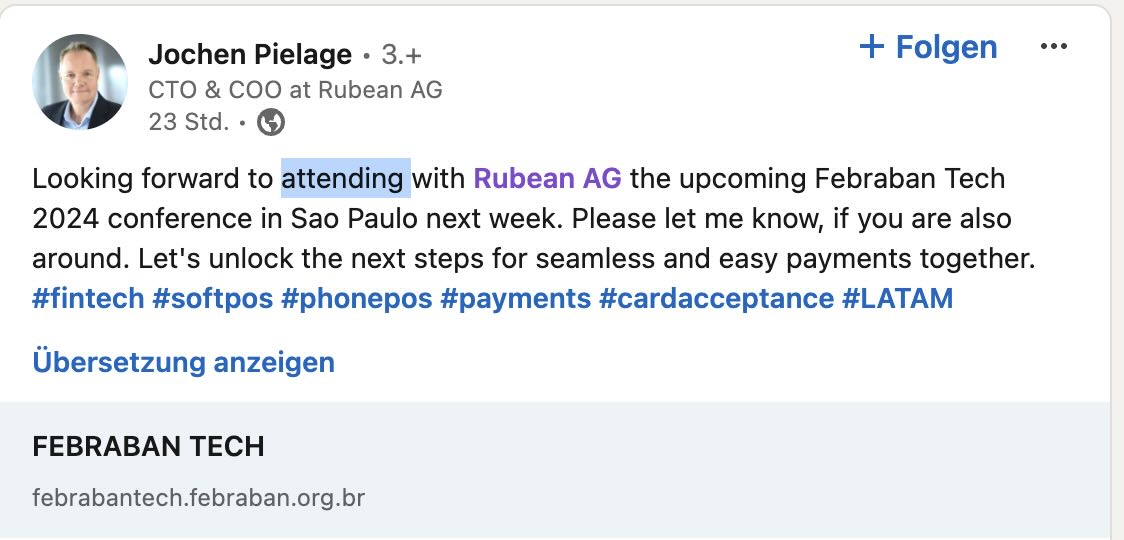
Task: Click the febrabantech.febraban.org.br URL
Action: [198, 497]
